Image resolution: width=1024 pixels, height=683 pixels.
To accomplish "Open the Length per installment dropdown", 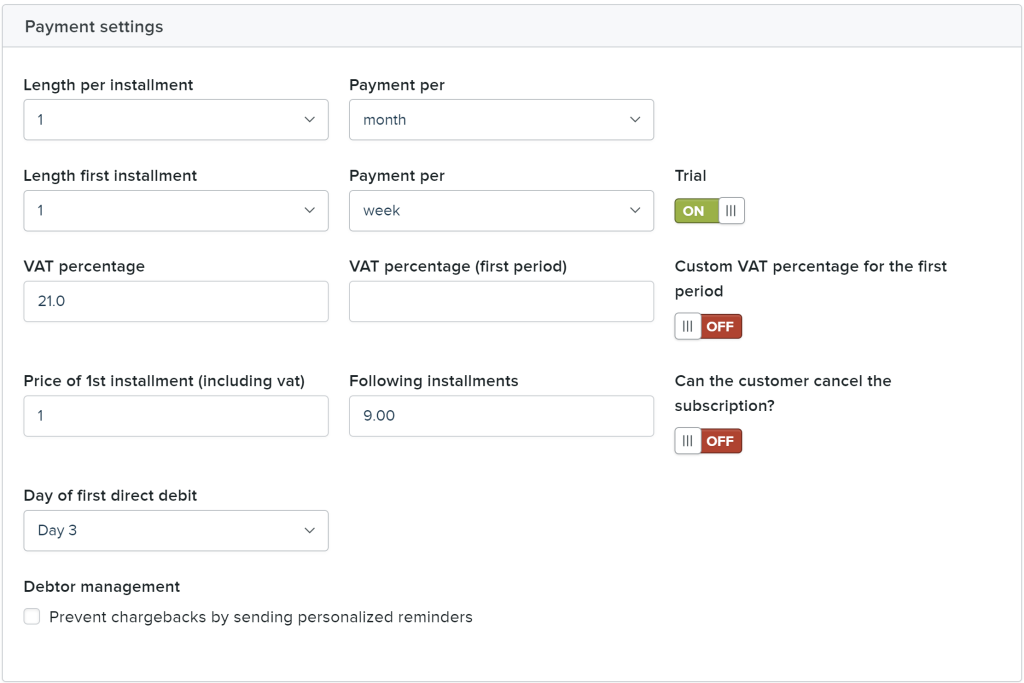I will (176, 119).
